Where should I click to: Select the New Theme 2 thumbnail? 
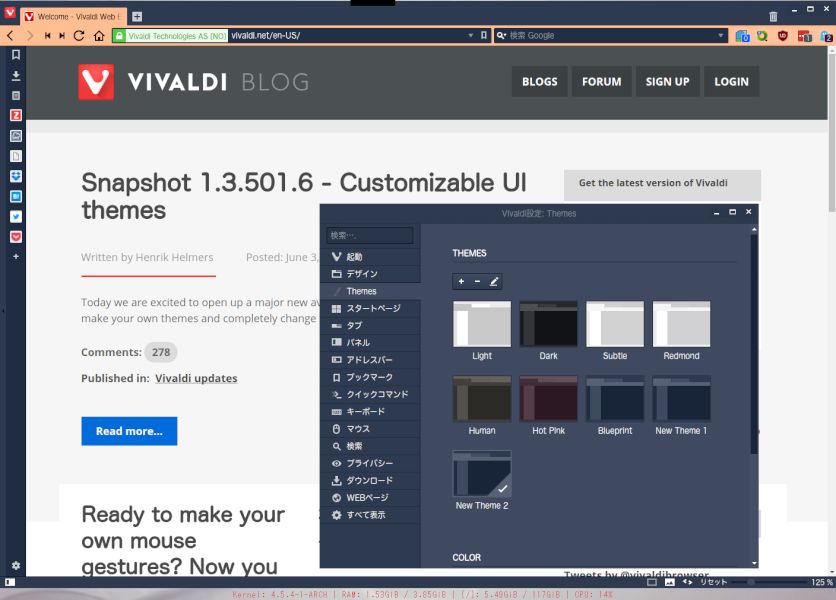pyautogui.click(x=482, y=474)
